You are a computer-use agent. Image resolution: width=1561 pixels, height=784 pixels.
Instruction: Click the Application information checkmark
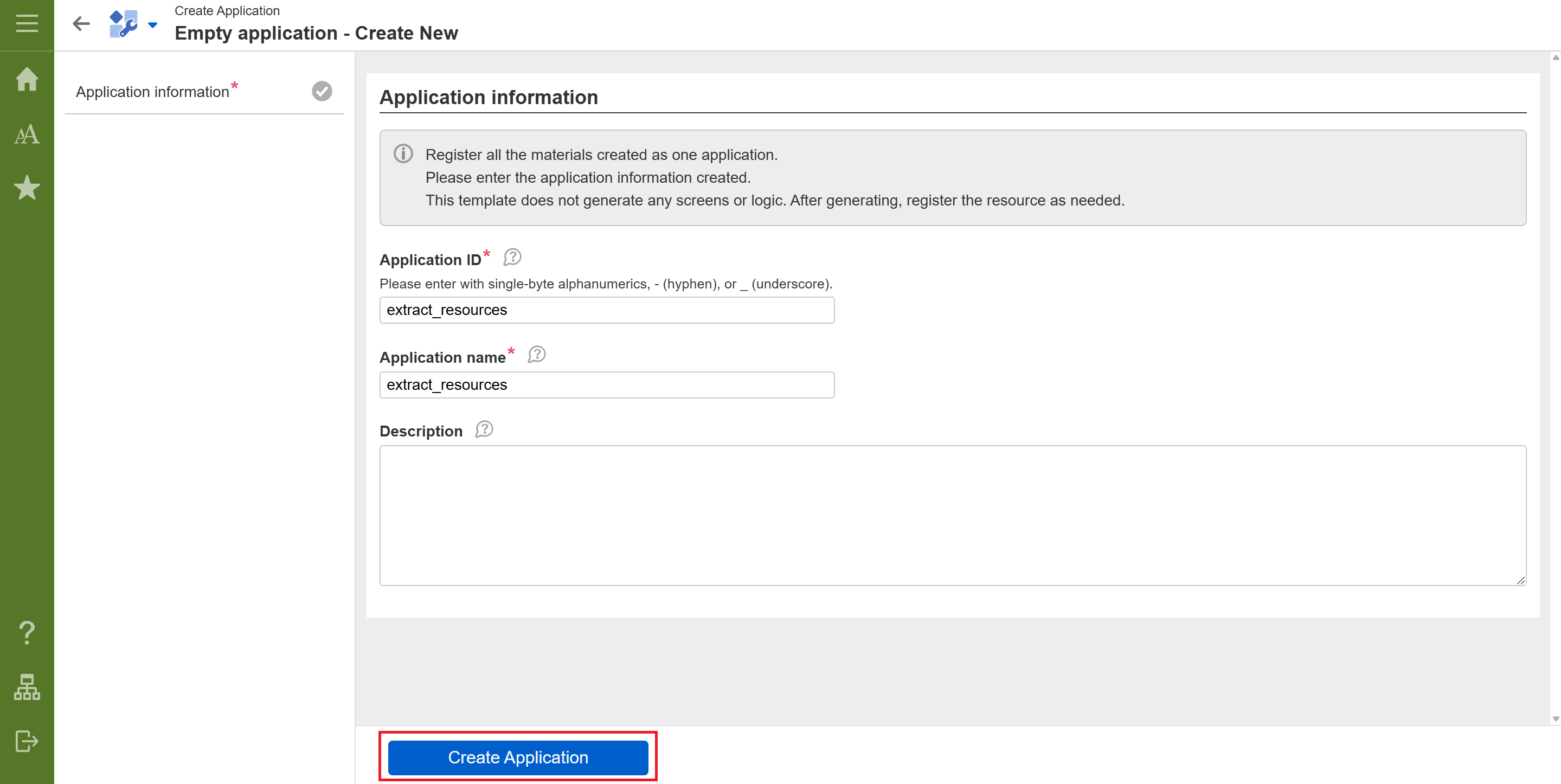click(322, 91)
